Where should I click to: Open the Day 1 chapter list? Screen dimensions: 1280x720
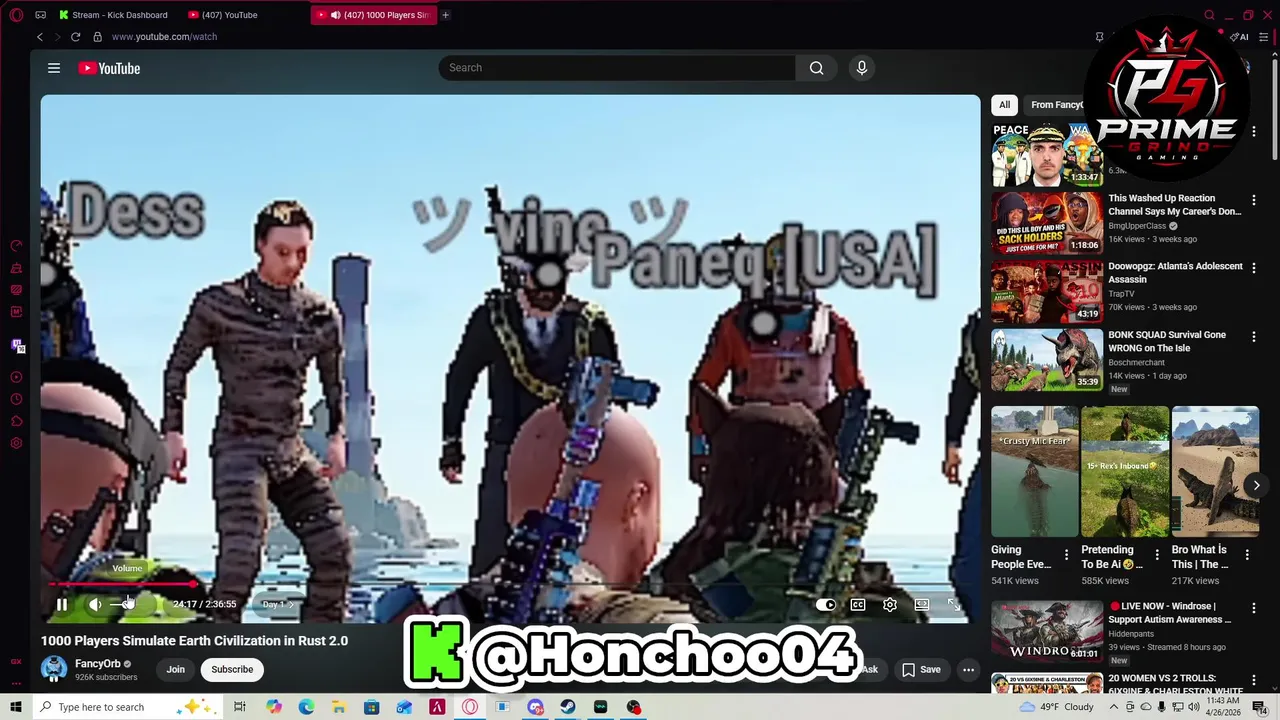coord(277,604)
